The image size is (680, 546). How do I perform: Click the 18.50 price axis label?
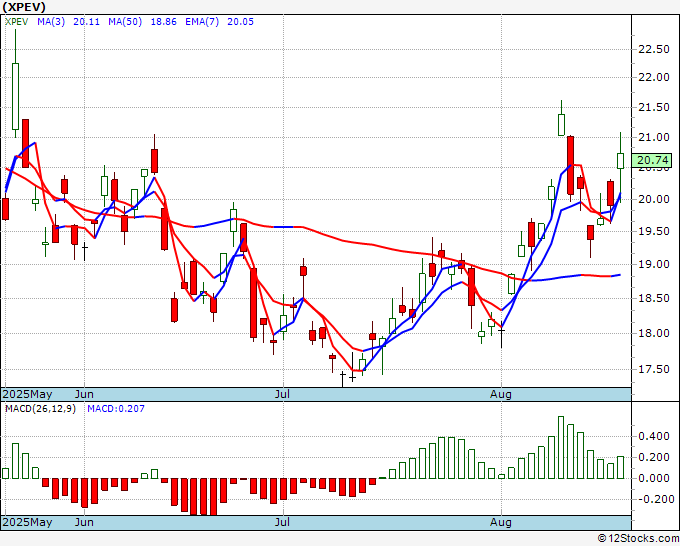click(654, 298)
